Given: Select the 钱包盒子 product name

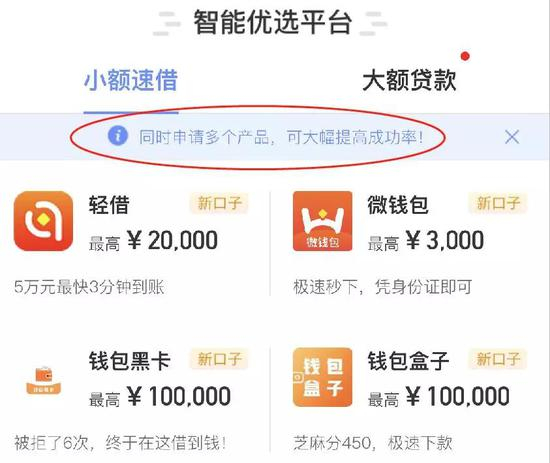Looking at the screenshot, I should [408, 361].
